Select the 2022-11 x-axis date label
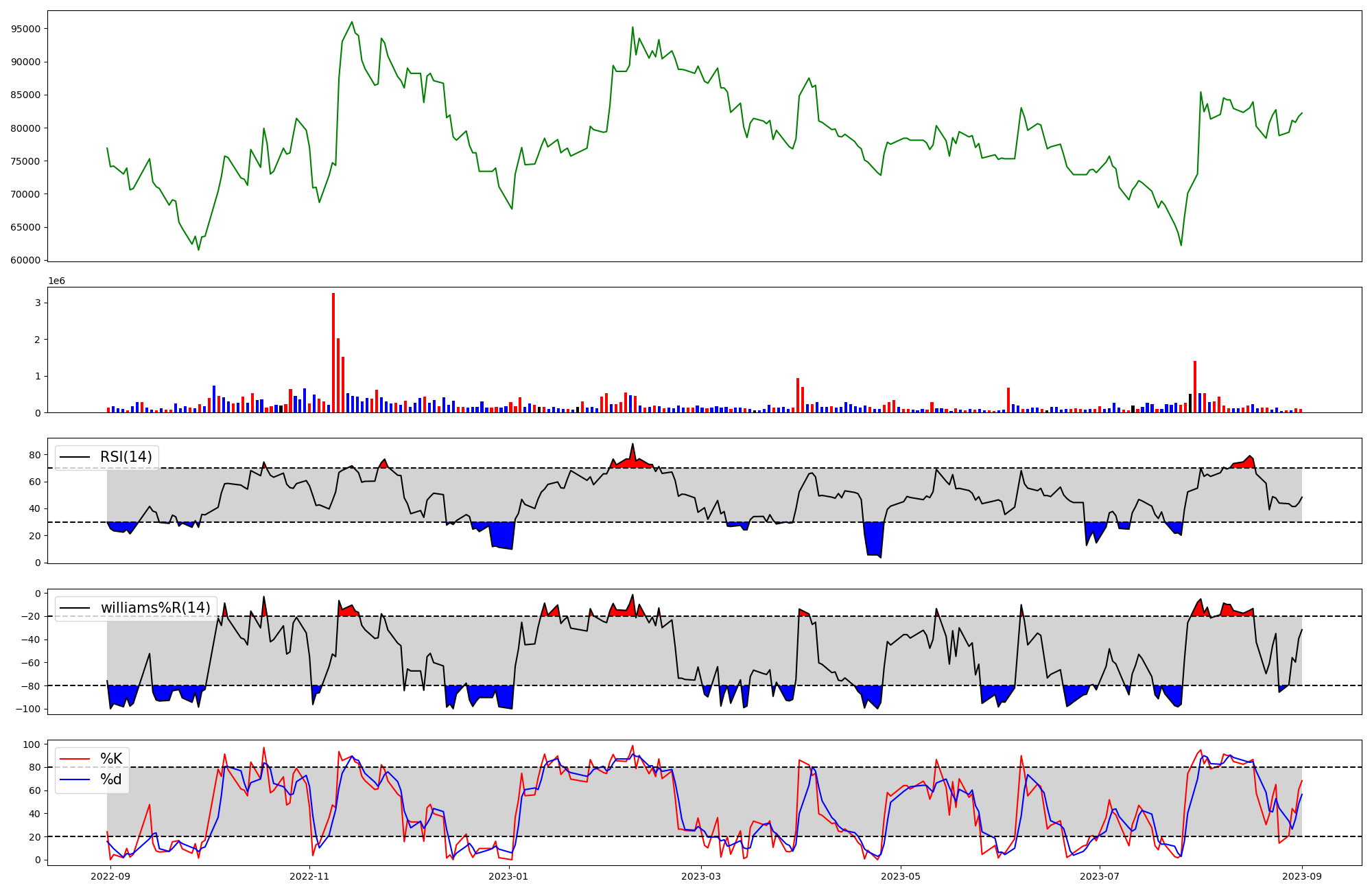1372x892 pixels. [x=309, y=876]
